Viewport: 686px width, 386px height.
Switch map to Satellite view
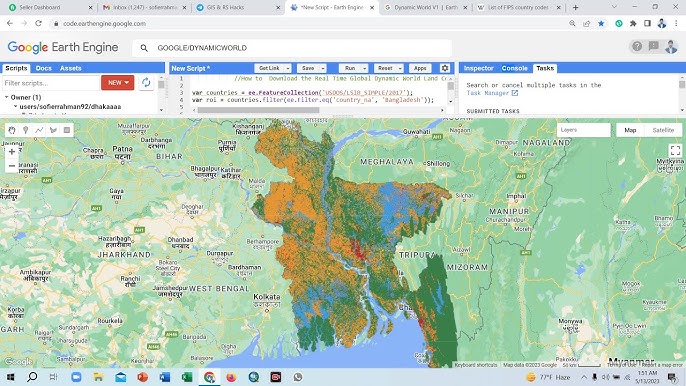663,130
